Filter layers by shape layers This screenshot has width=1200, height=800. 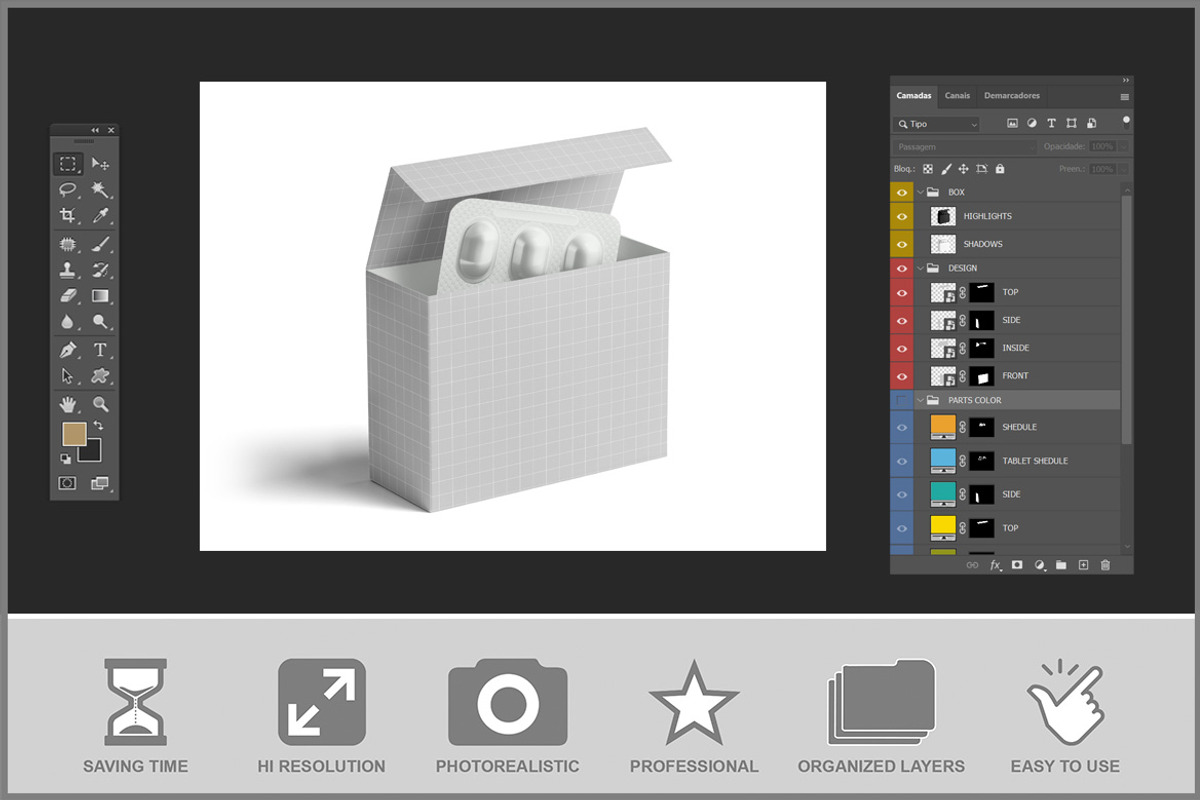[1071, 124]
